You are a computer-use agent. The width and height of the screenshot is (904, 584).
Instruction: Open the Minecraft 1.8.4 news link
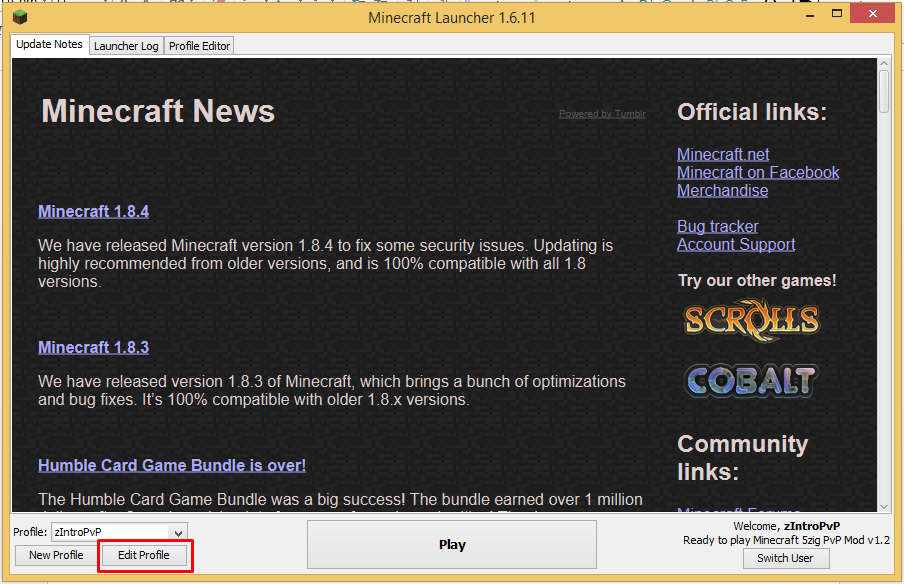(x=93, y=212)
